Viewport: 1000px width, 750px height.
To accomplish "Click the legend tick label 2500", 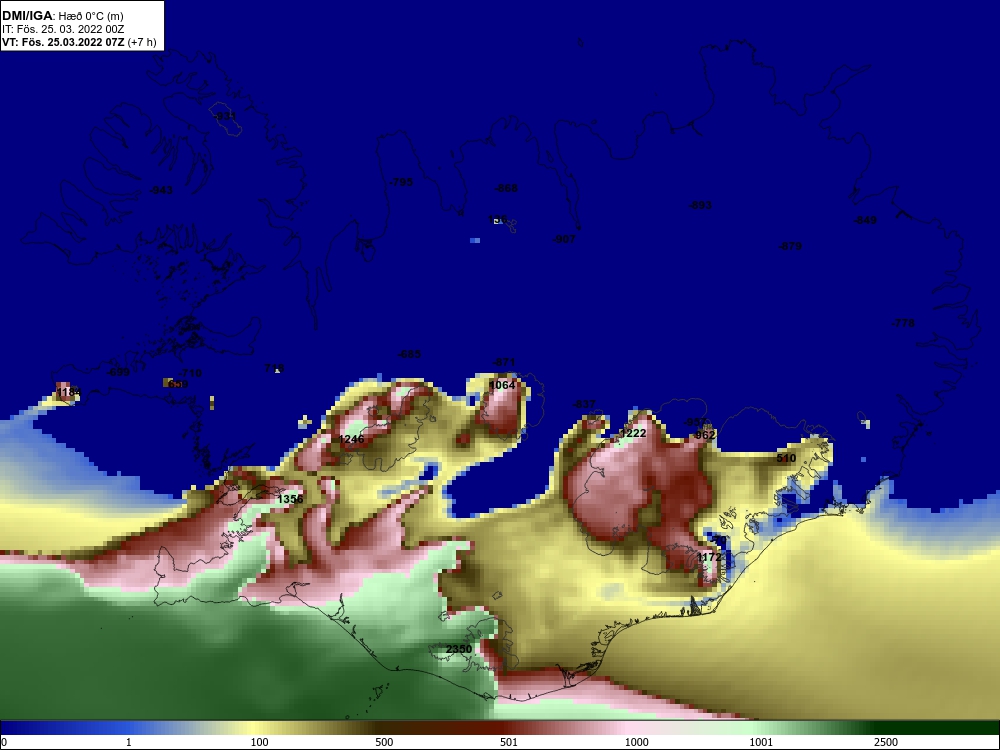I will coord(886,742).
